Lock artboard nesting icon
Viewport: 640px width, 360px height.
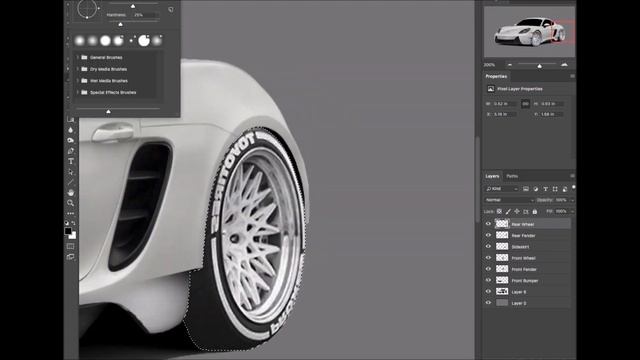[526, 211]
